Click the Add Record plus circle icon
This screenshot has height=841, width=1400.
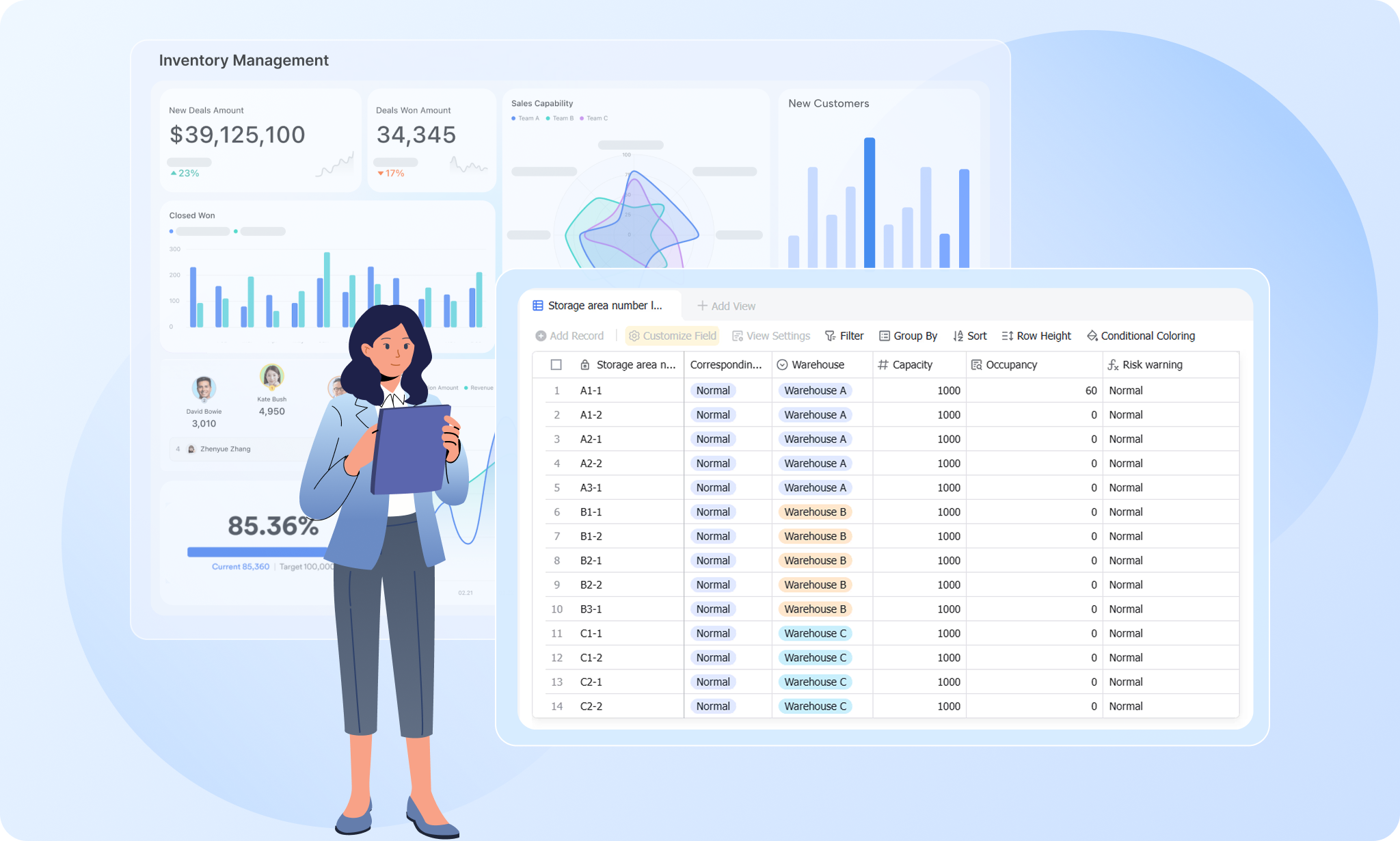[541, 336]
